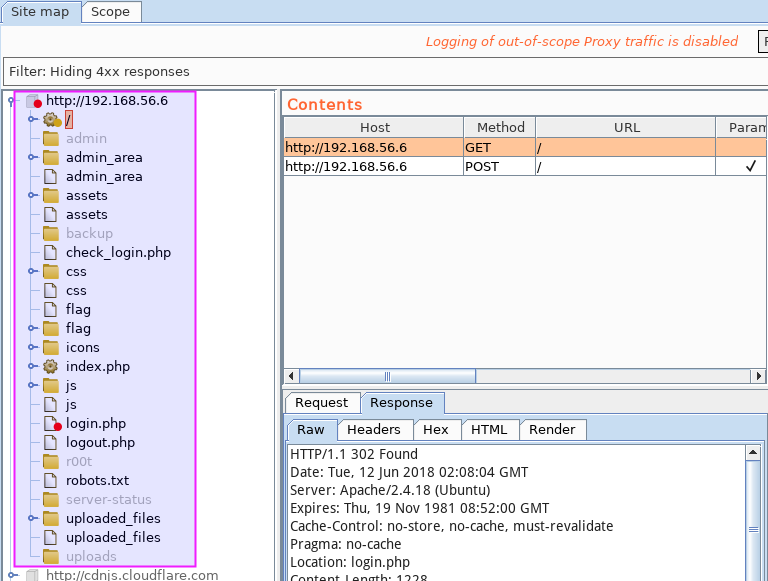Click the greyed-out backup folder icon

click(x=50, y=234)
